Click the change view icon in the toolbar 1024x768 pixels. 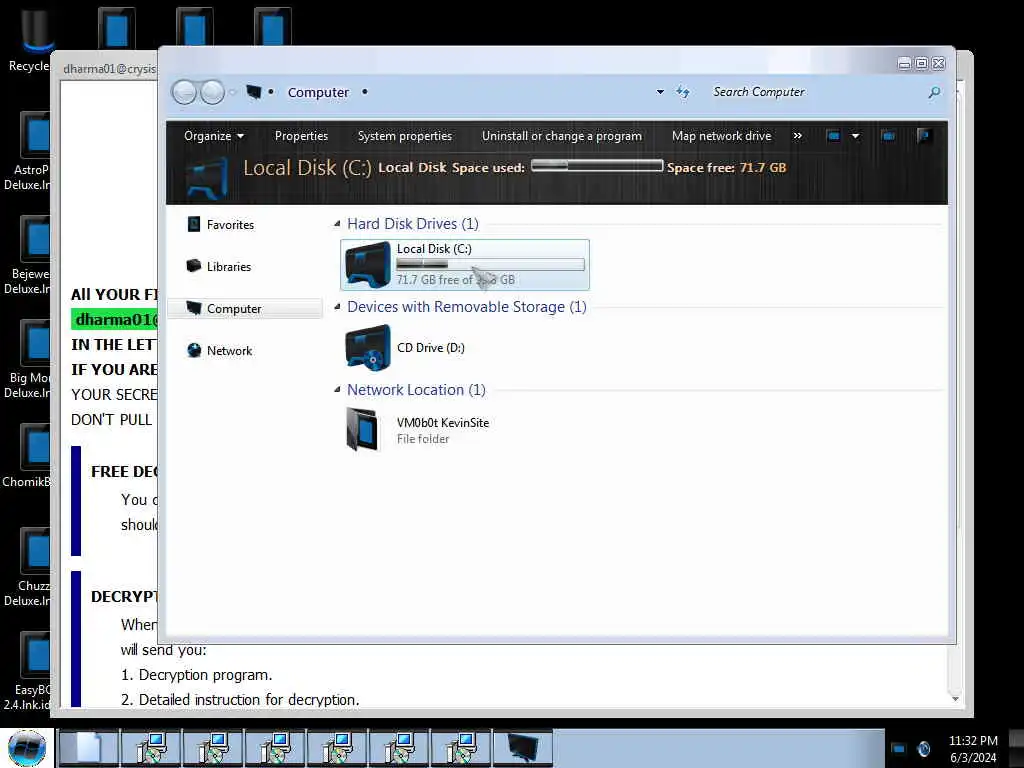coord(833,136)
